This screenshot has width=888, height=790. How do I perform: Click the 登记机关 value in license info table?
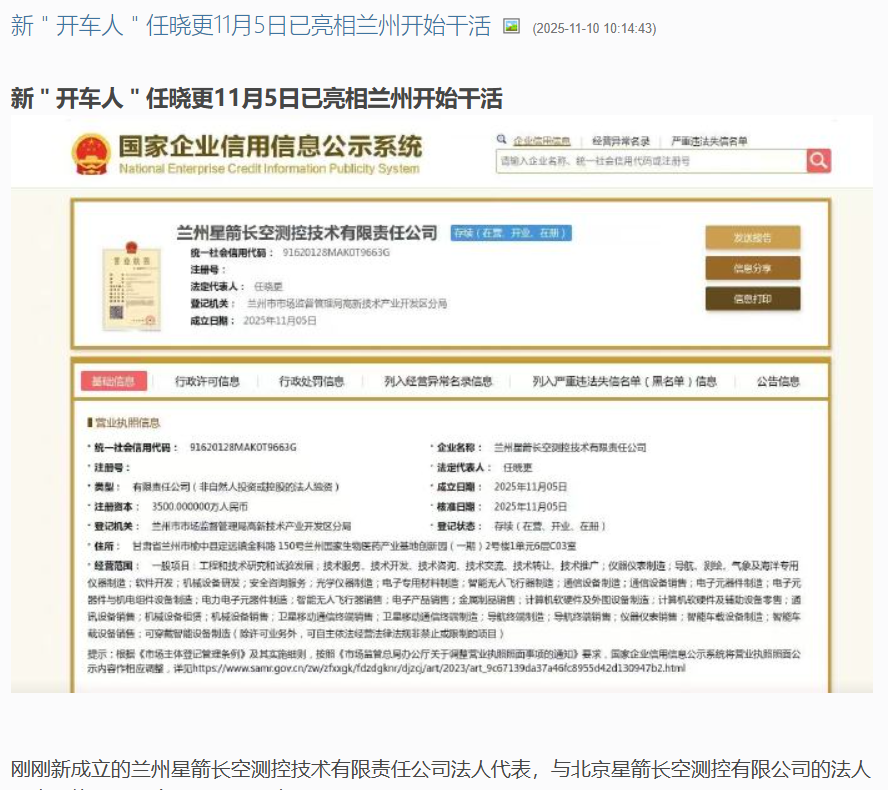(x=251, y=526)
